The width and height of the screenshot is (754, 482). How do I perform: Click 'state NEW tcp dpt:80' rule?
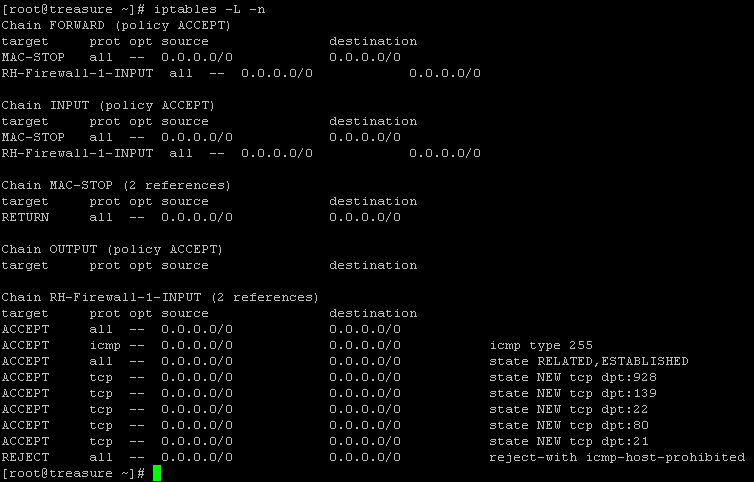click(569, 425)
